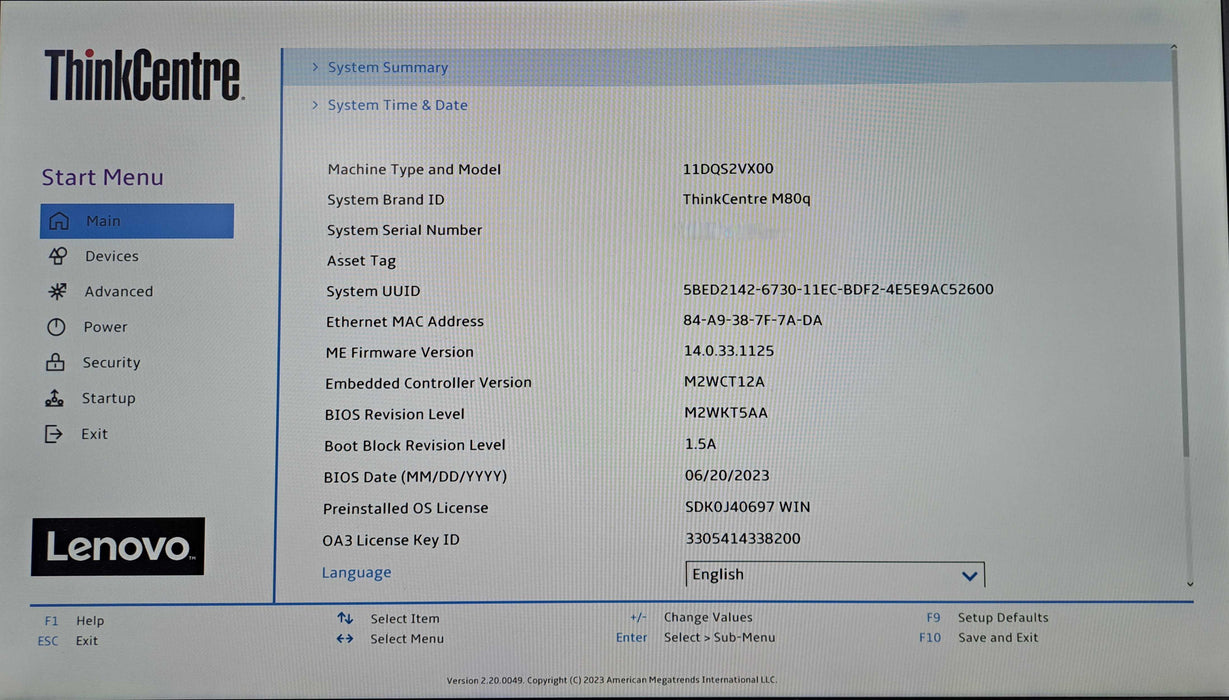Click +/- Change Values hint
Viewport: 1229px width, 700px height.
[691, 618]
